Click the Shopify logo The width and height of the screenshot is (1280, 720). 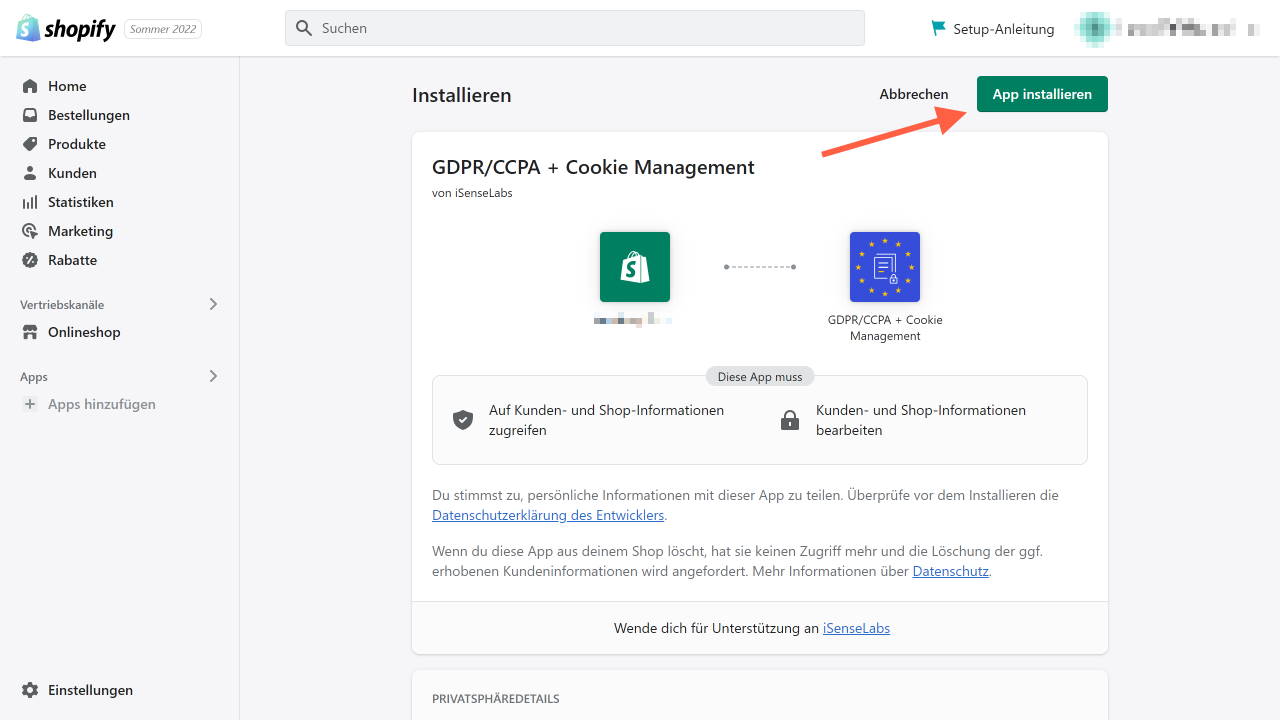66,28
